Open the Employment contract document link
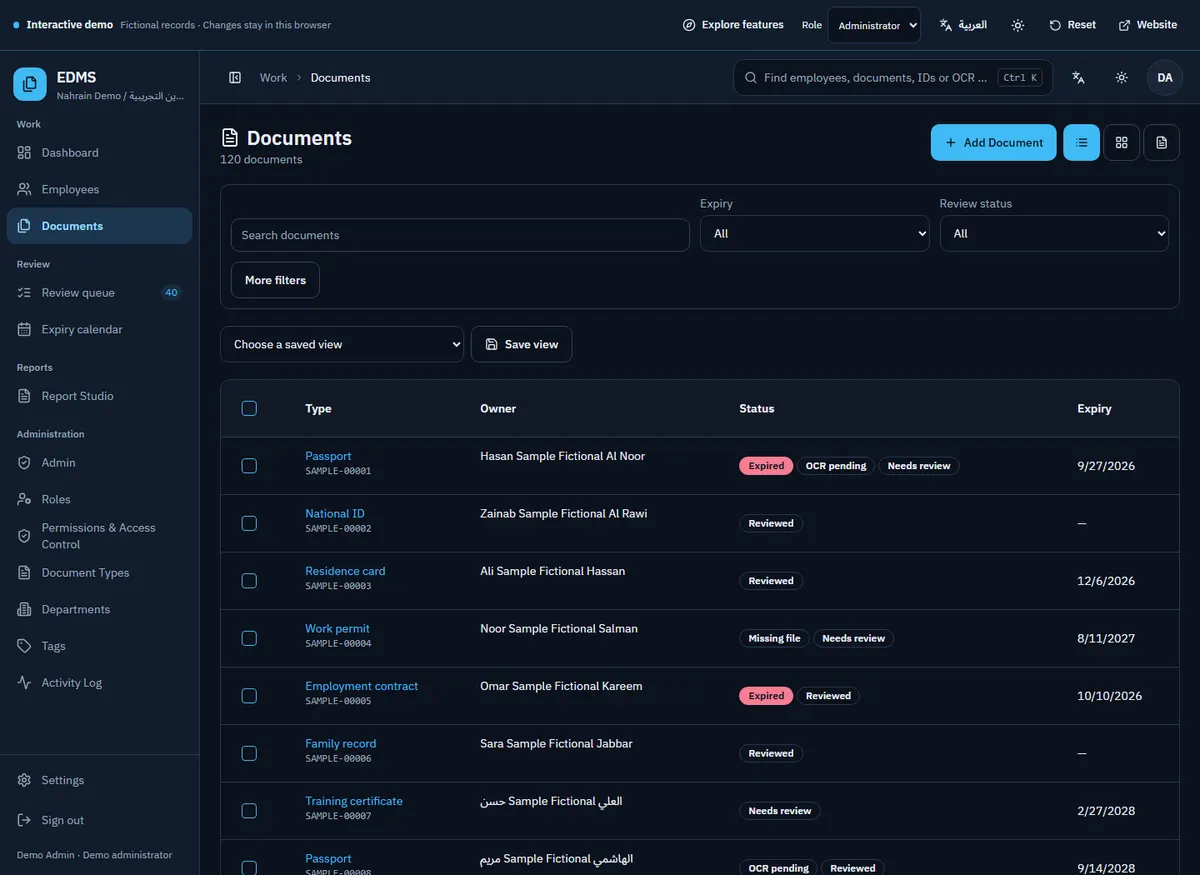This screenshot has width=1200, height=875. [x=361, y=686]
